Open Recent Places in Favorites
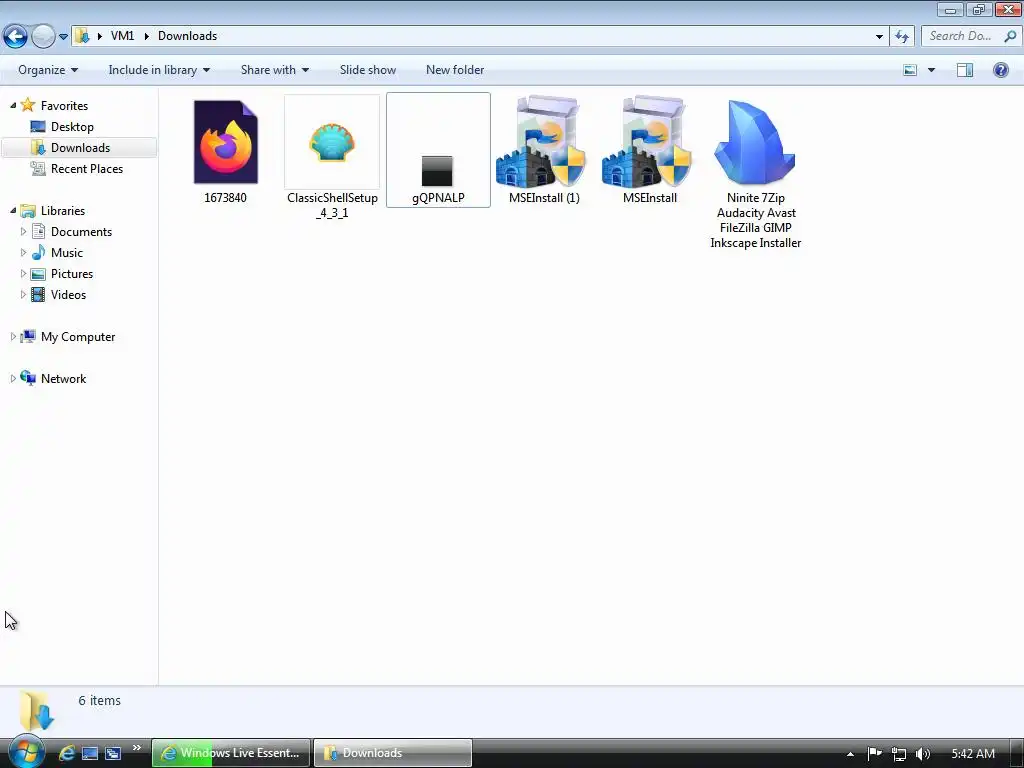1024x768 pixels. point(87,168)
